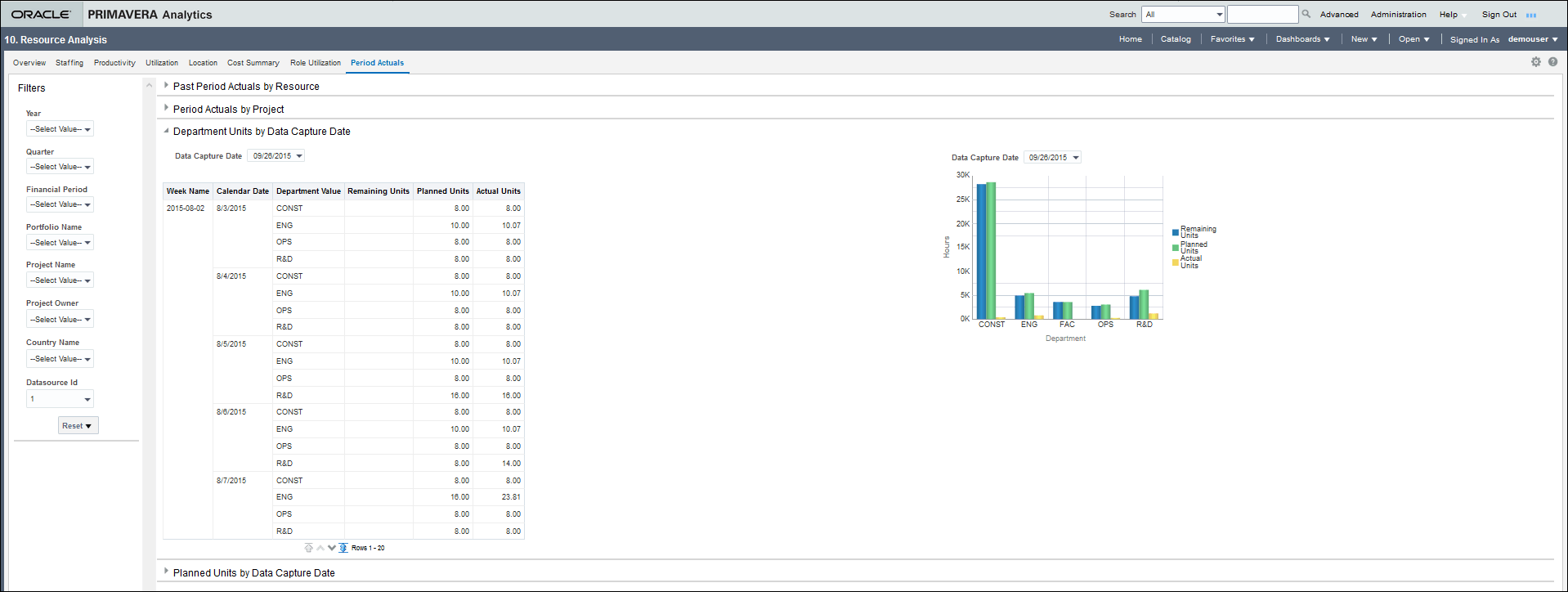Click Planned Units legend swatch
This screenshot has height=592, width=1568.
click(1176, 248)
